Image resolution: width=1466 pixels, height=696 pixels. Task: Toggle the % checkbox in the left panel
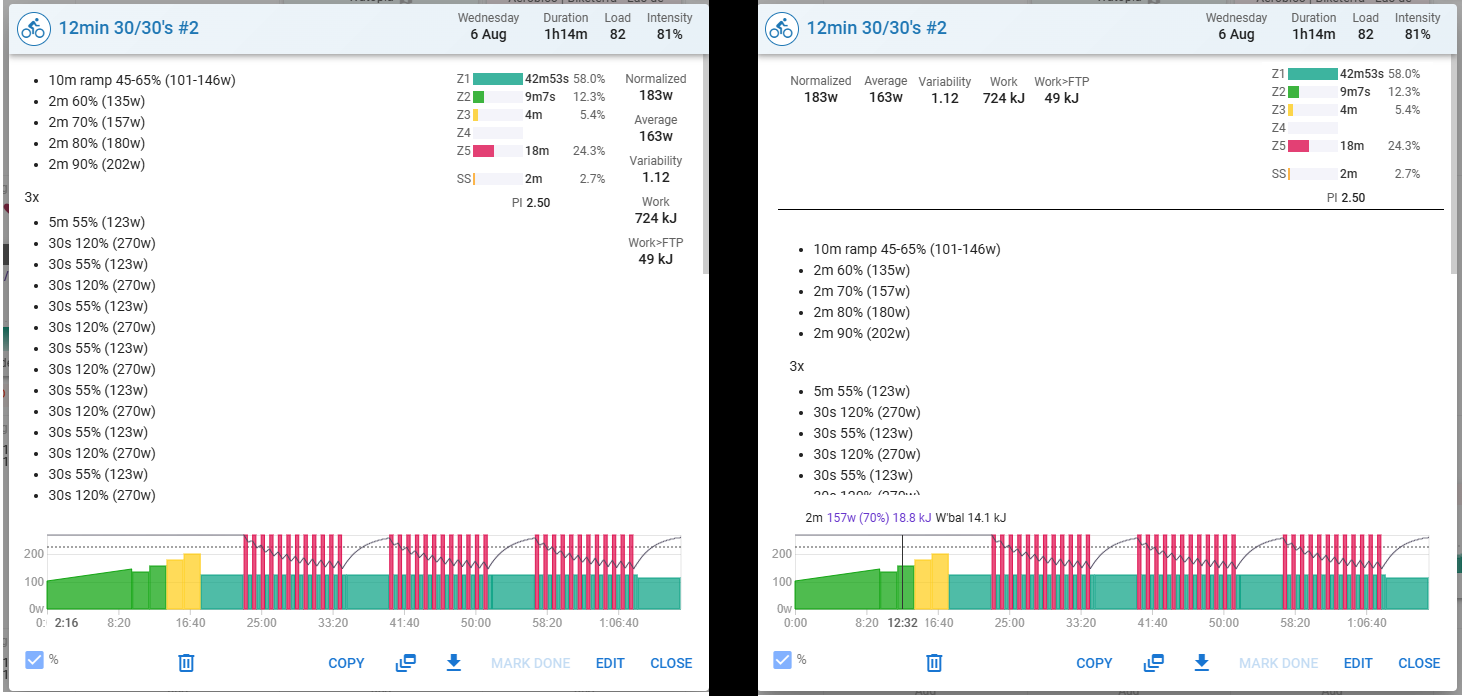(x=35, y=660)
